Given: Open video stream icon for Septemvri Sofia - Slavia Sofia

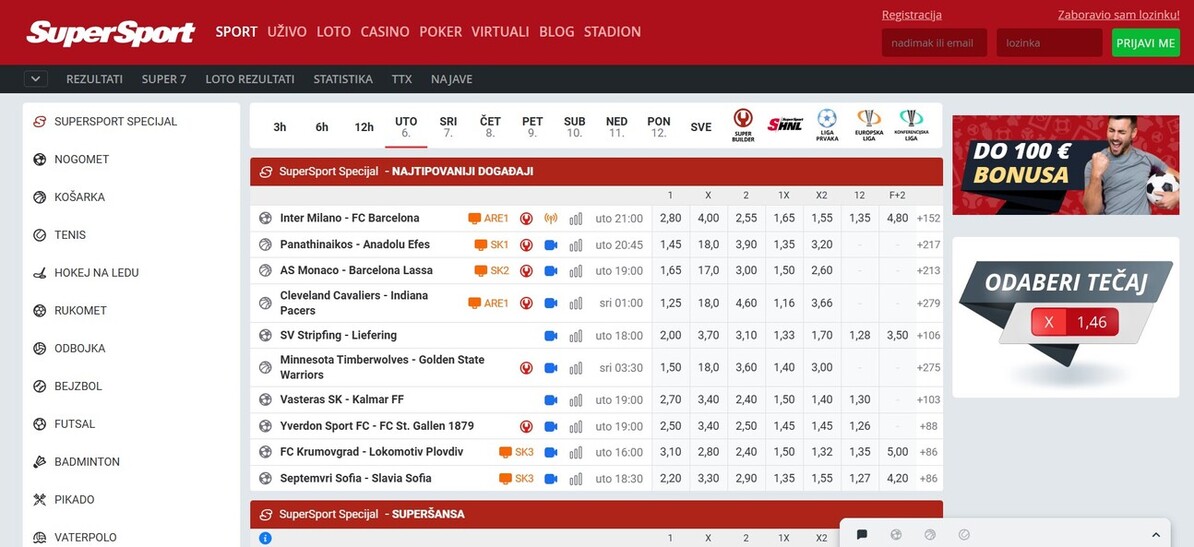Looking at the screenshot, I should [x=551, y=478].
